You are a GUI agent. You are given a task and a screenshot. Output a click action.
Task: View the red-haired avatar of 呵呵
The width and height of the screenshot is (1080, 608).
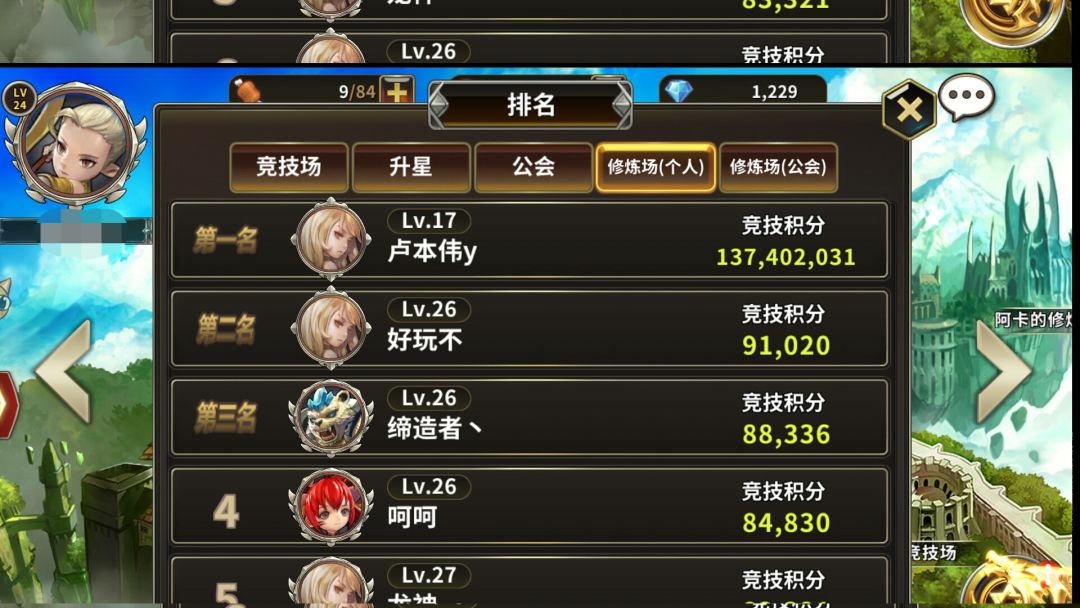tap(331, 506)
